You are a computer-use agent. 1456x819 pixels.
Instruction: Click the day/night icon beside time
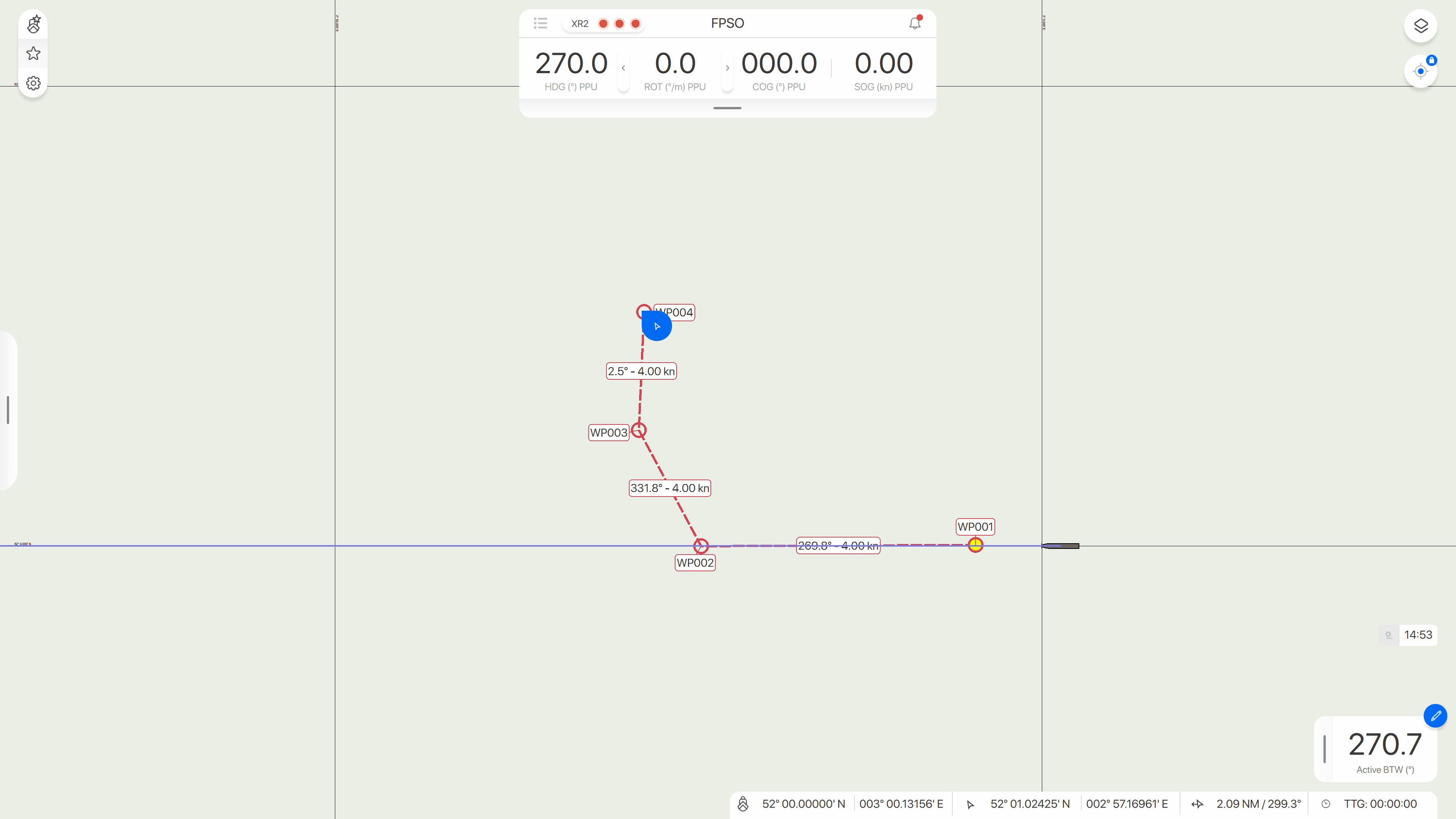tap(1388, 635)
